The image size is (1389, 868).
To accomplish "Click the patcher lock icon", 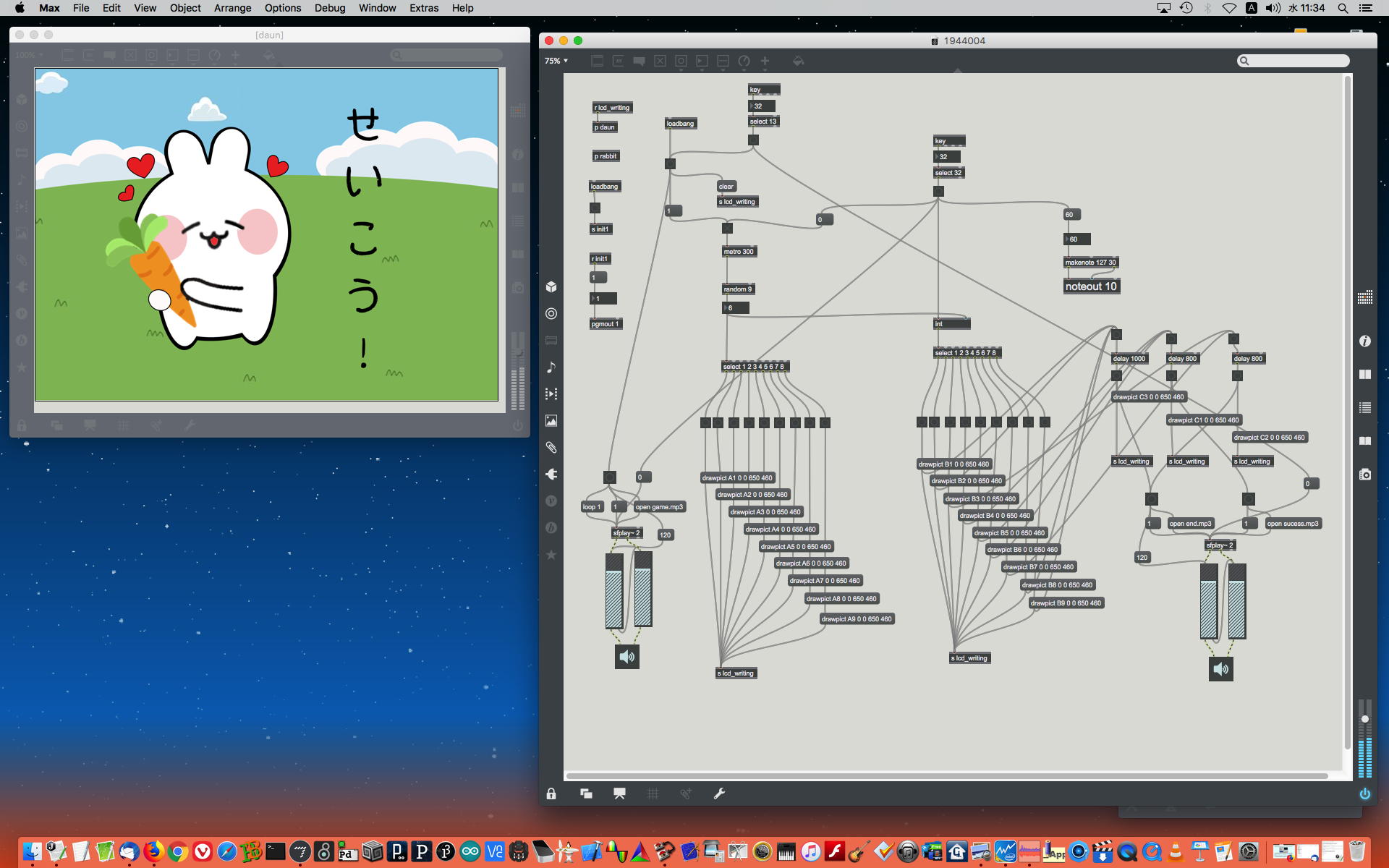I will pos(551,793).
